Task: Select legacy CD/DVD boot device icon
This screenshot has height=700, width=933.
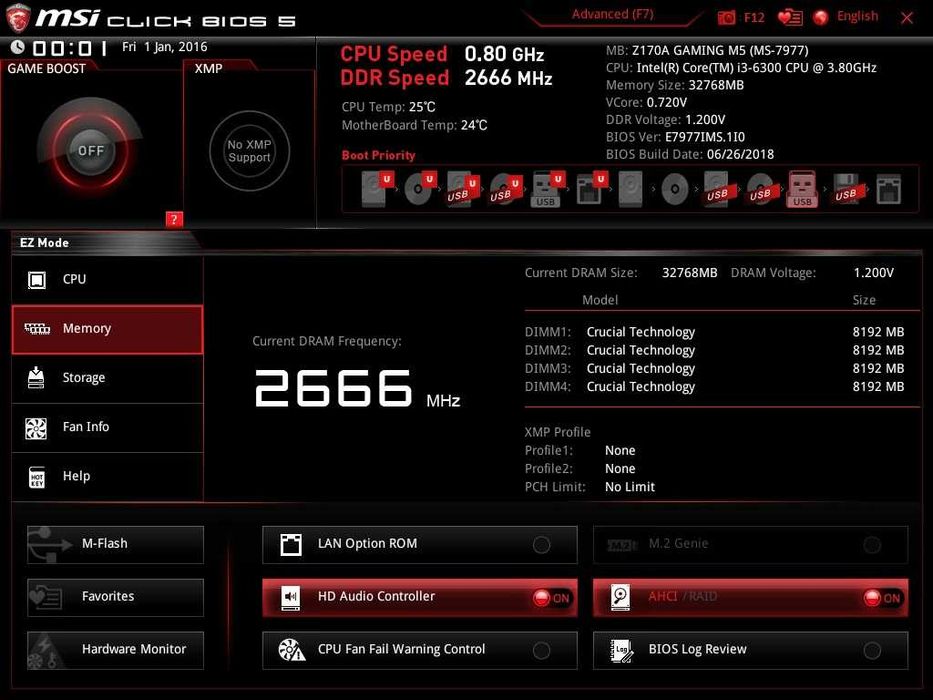Action: tap(675, 189)
